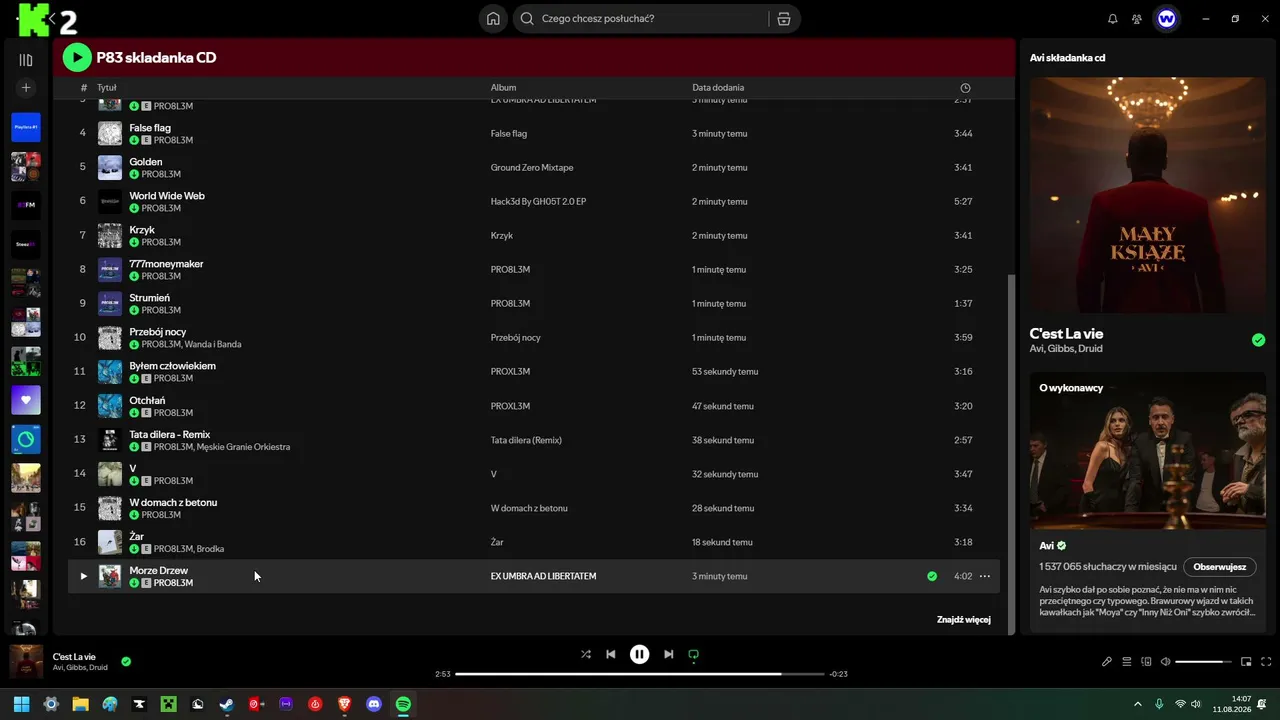The image size is (1280, 720).
Task: Open the play queue
Action: pyautogui.click(x=1126, y=662)
